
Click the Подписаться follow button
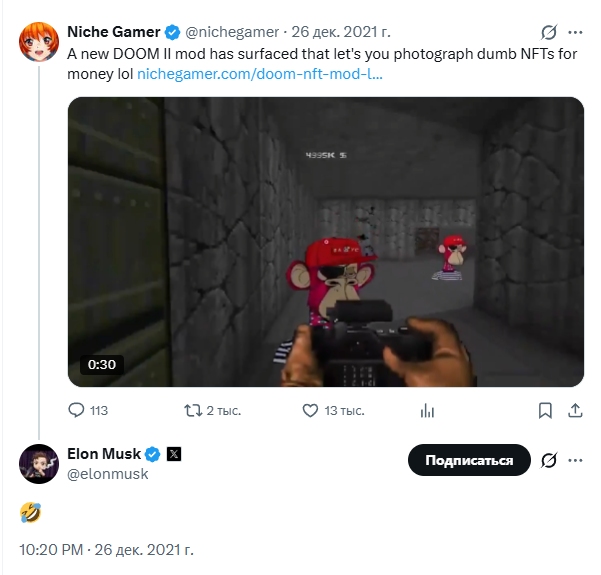tap(469, 460)
